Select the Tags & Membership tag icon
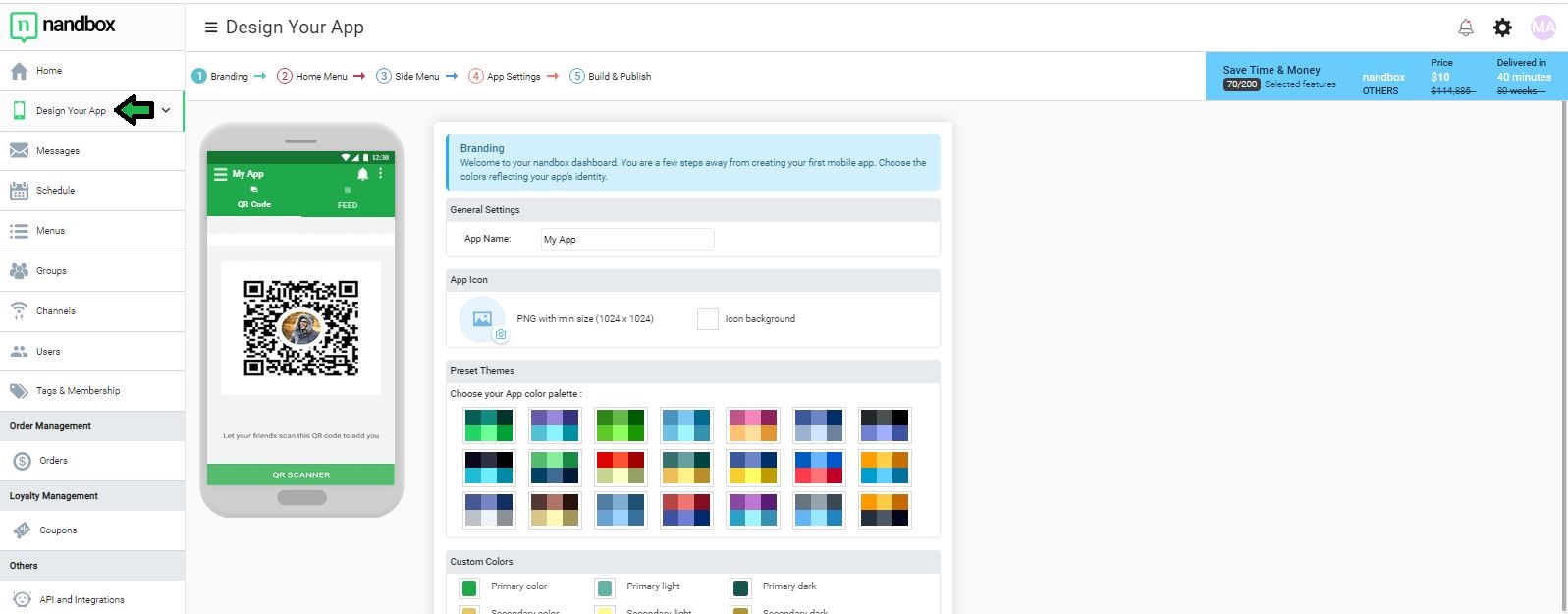Image resolution: width=1568 pixels, height=614 pixels. pyautogui.click(x=19, y=391)
